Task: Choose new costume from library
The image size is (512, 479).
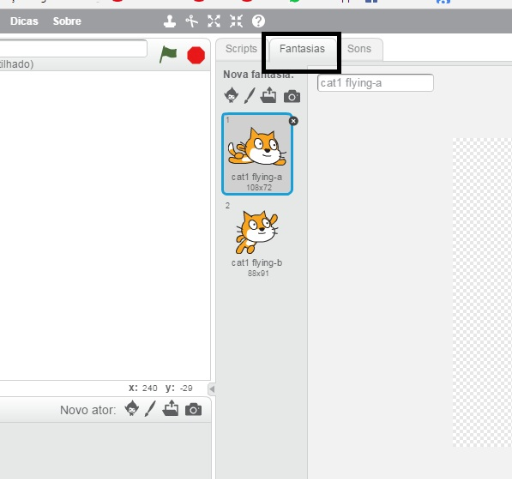Action: point(231,95)
